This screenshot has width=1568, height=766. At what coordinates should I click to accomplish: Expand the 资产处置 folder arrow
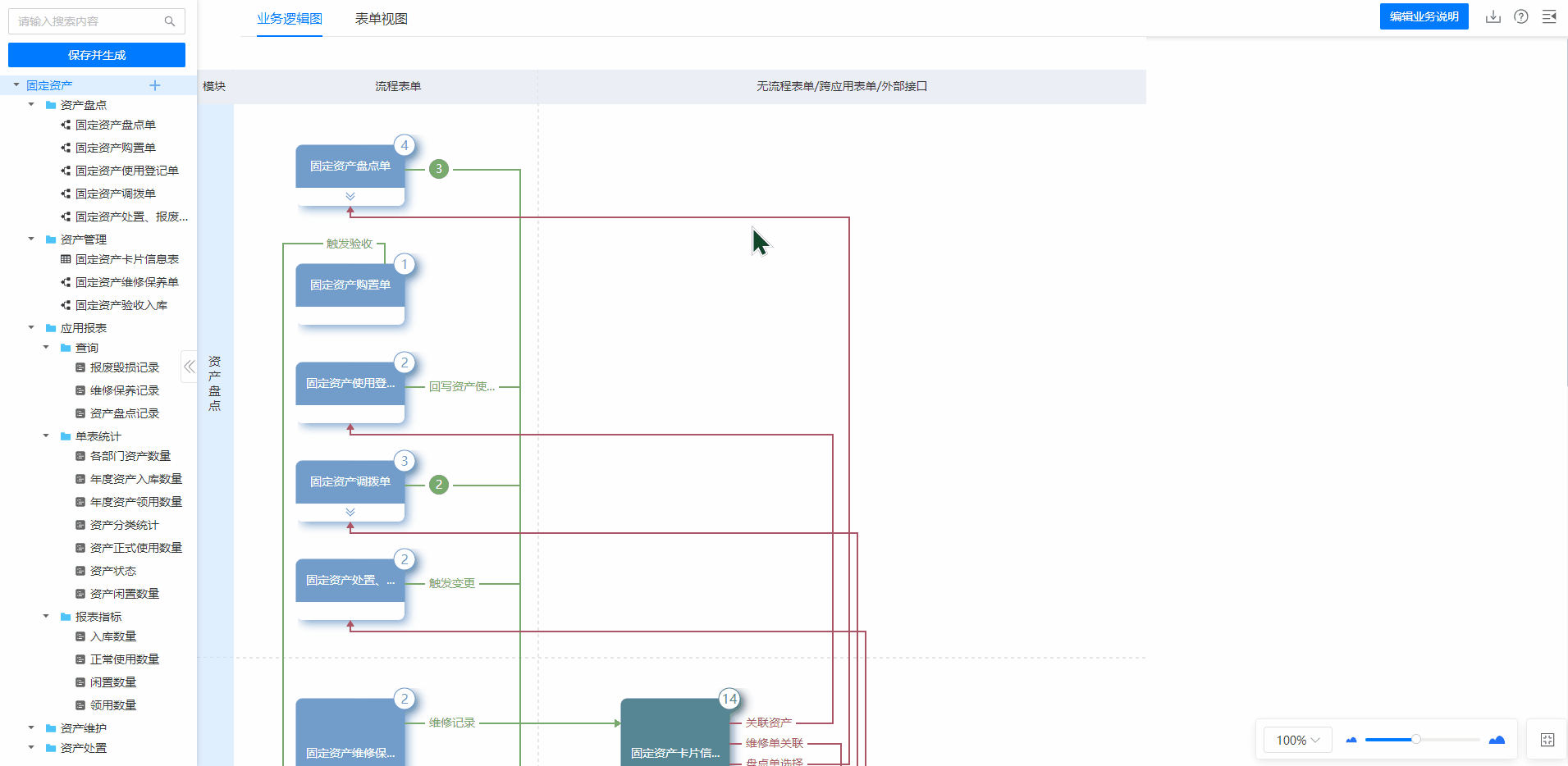point(31,747)
